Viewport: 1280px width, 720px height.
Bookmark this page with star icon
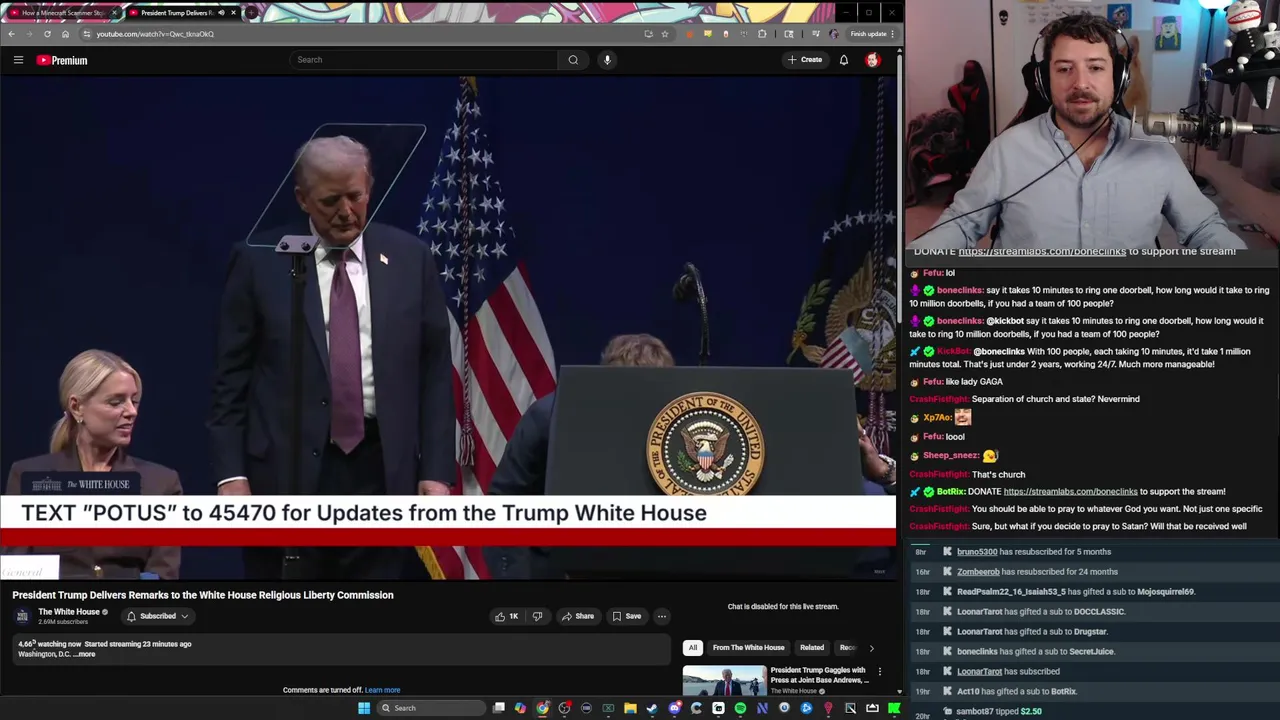click(x=664, y=34)
